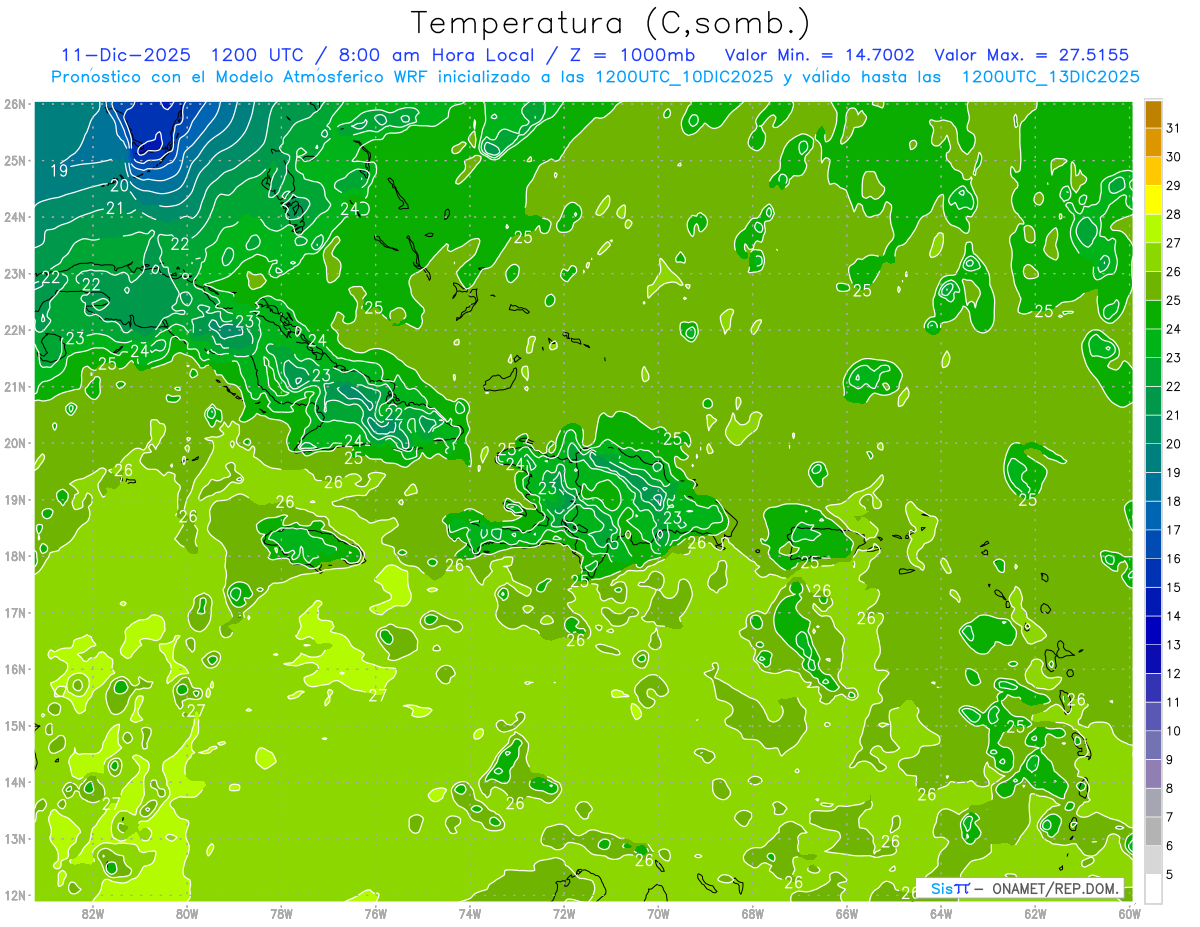Click the latitude axis label "18N"

[15, 556]
